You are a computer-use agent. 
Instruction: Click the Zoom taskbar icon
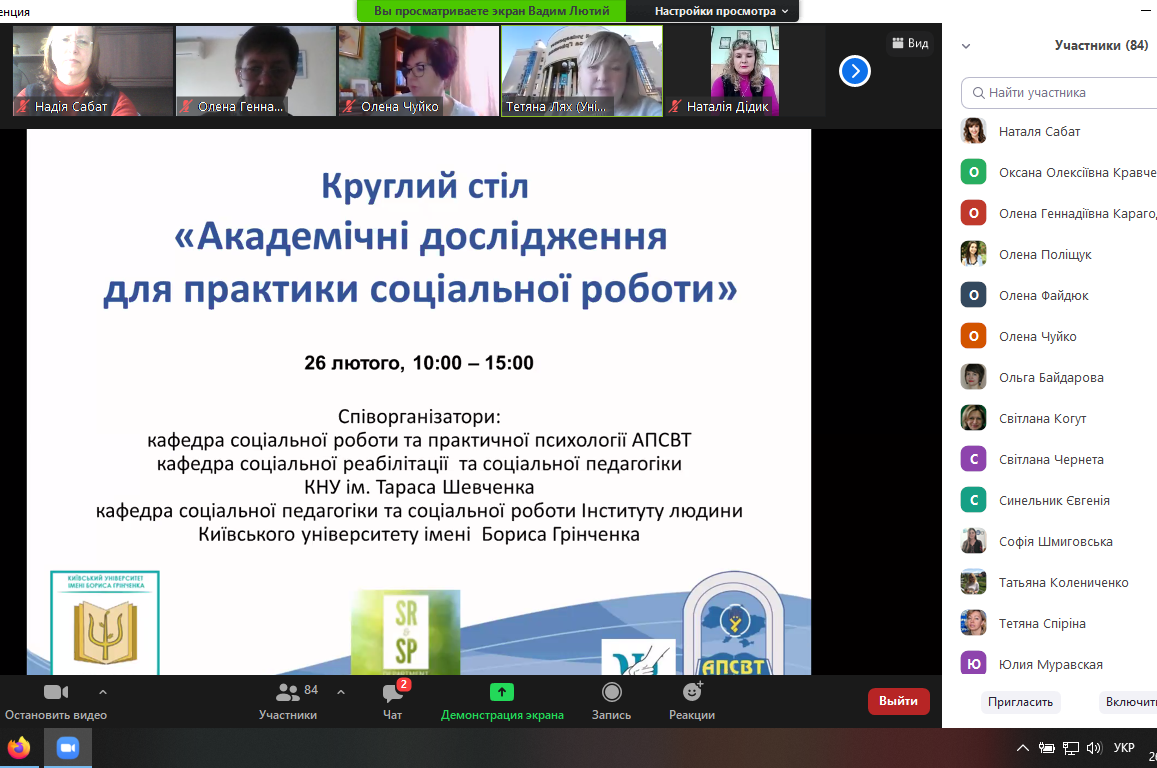pyautogui.click(x=68, y=748)
